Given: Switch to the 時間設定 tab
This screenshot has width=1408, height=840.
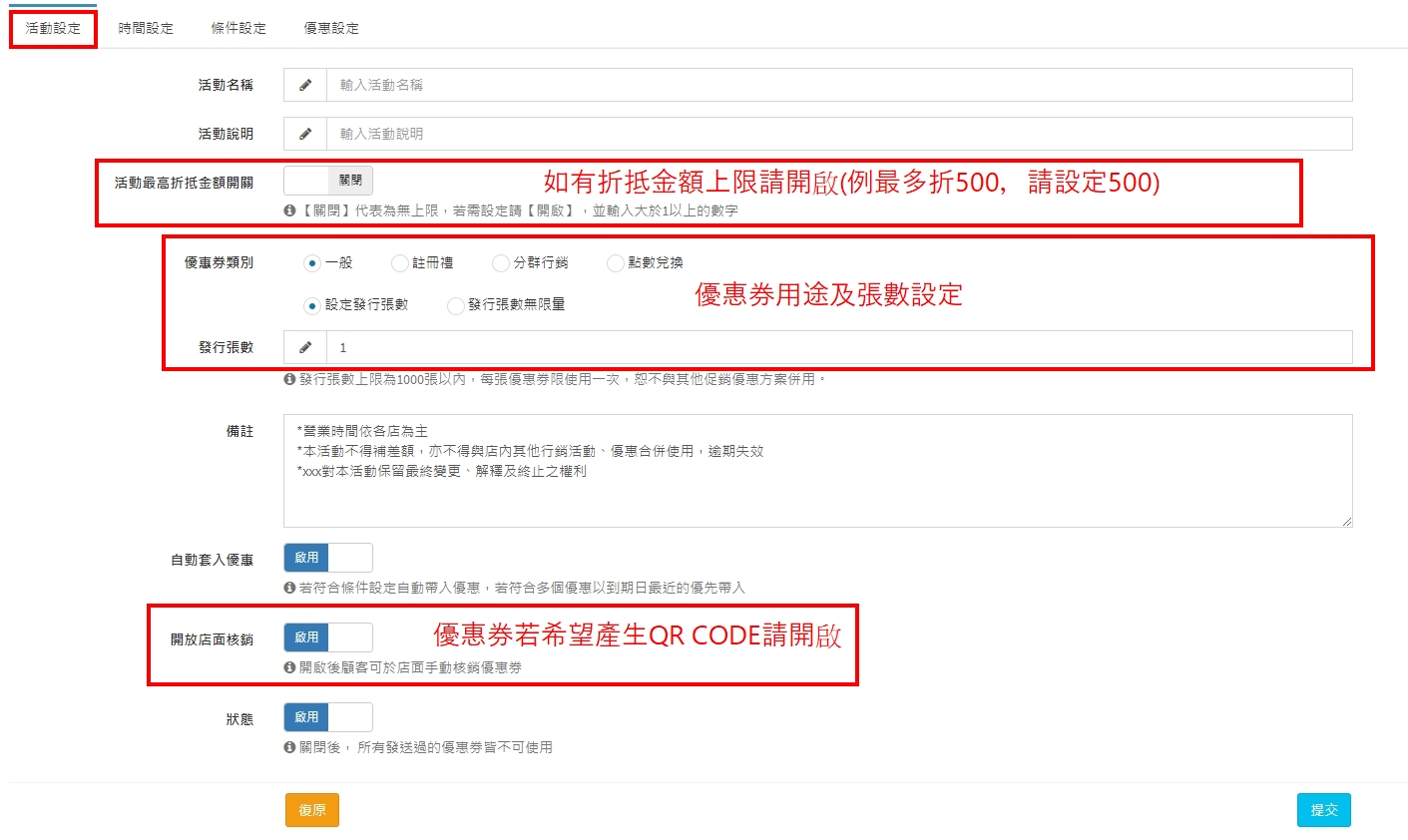Looking at the screenshot, I should pos(146,28).
